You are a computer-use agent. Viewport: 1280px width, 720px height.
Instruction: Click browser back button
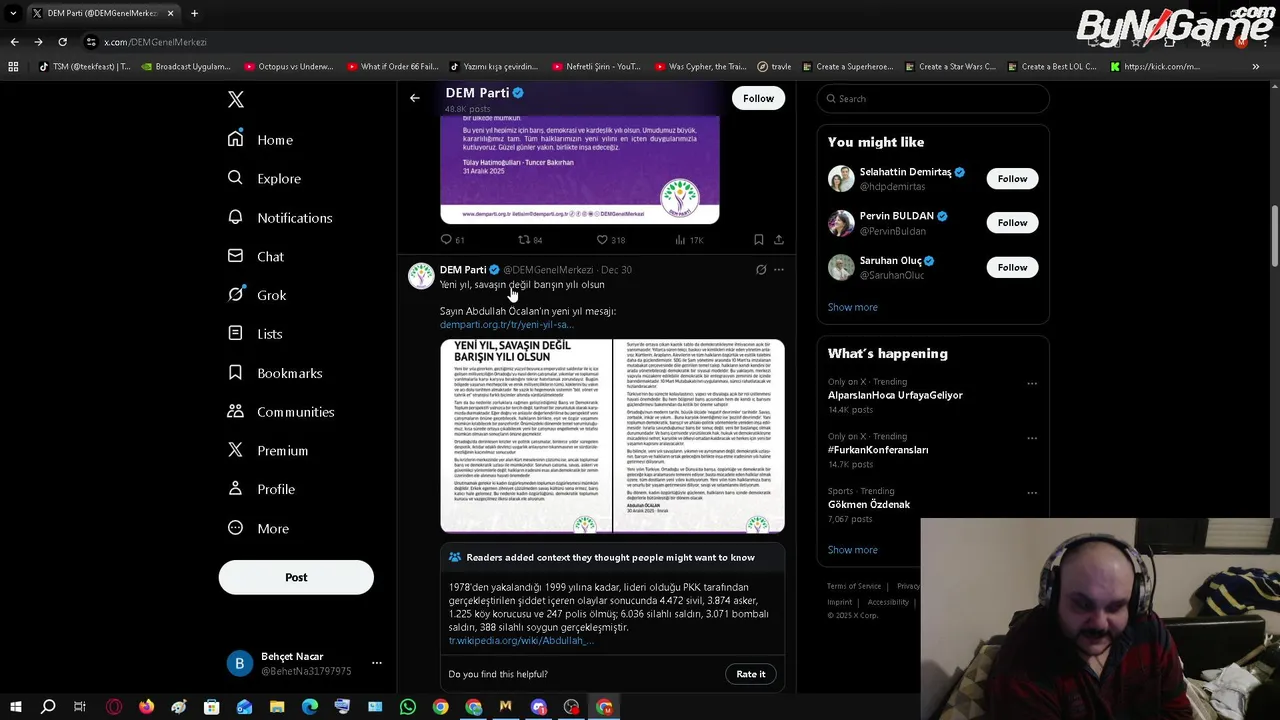point(14,42)
